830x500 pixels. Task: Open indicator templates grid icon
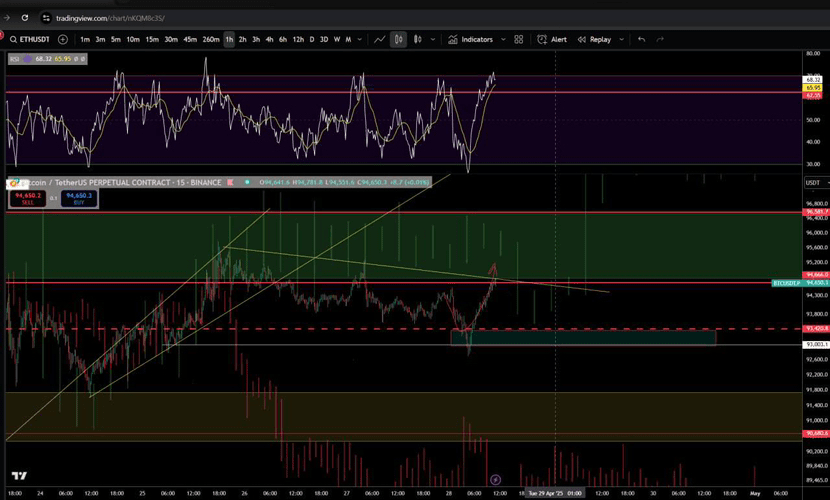[518, 40]
